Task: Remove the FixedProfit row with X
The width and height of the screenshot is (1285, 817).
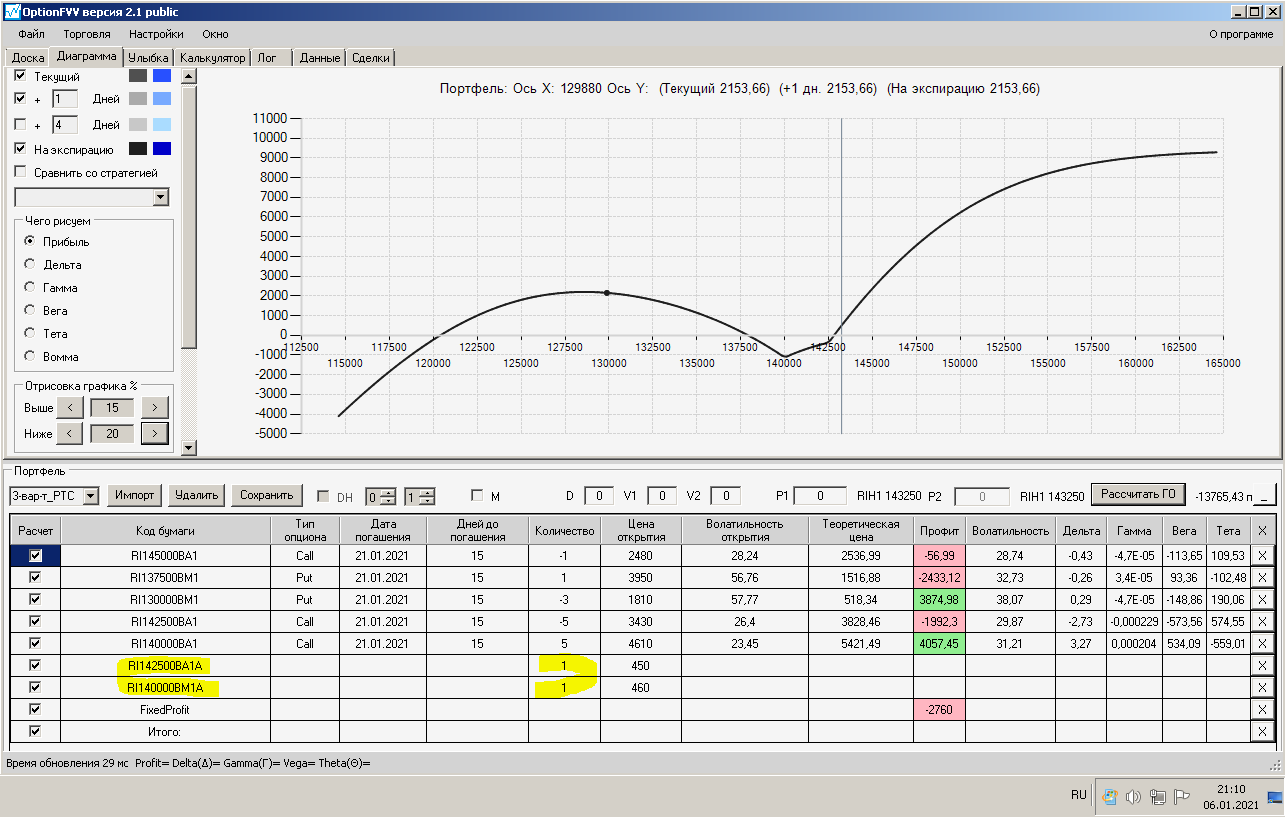Action: click(1262, 709)
